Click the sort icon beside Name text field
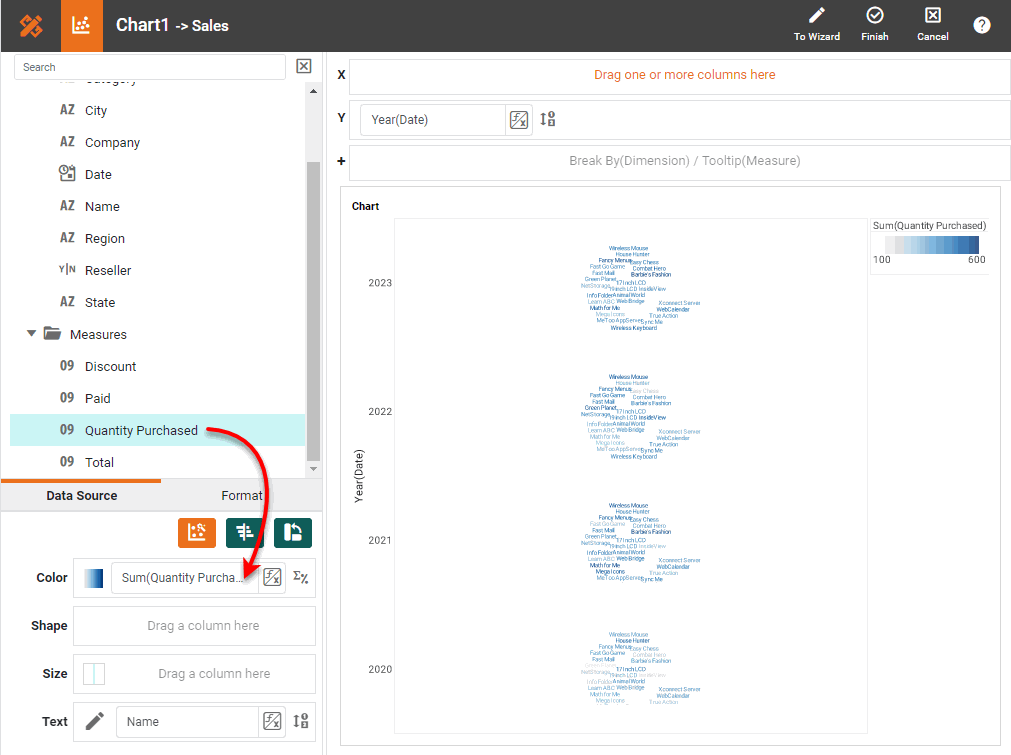The image size is (1011, 755). pyautogui.click(x=300, y=721)
